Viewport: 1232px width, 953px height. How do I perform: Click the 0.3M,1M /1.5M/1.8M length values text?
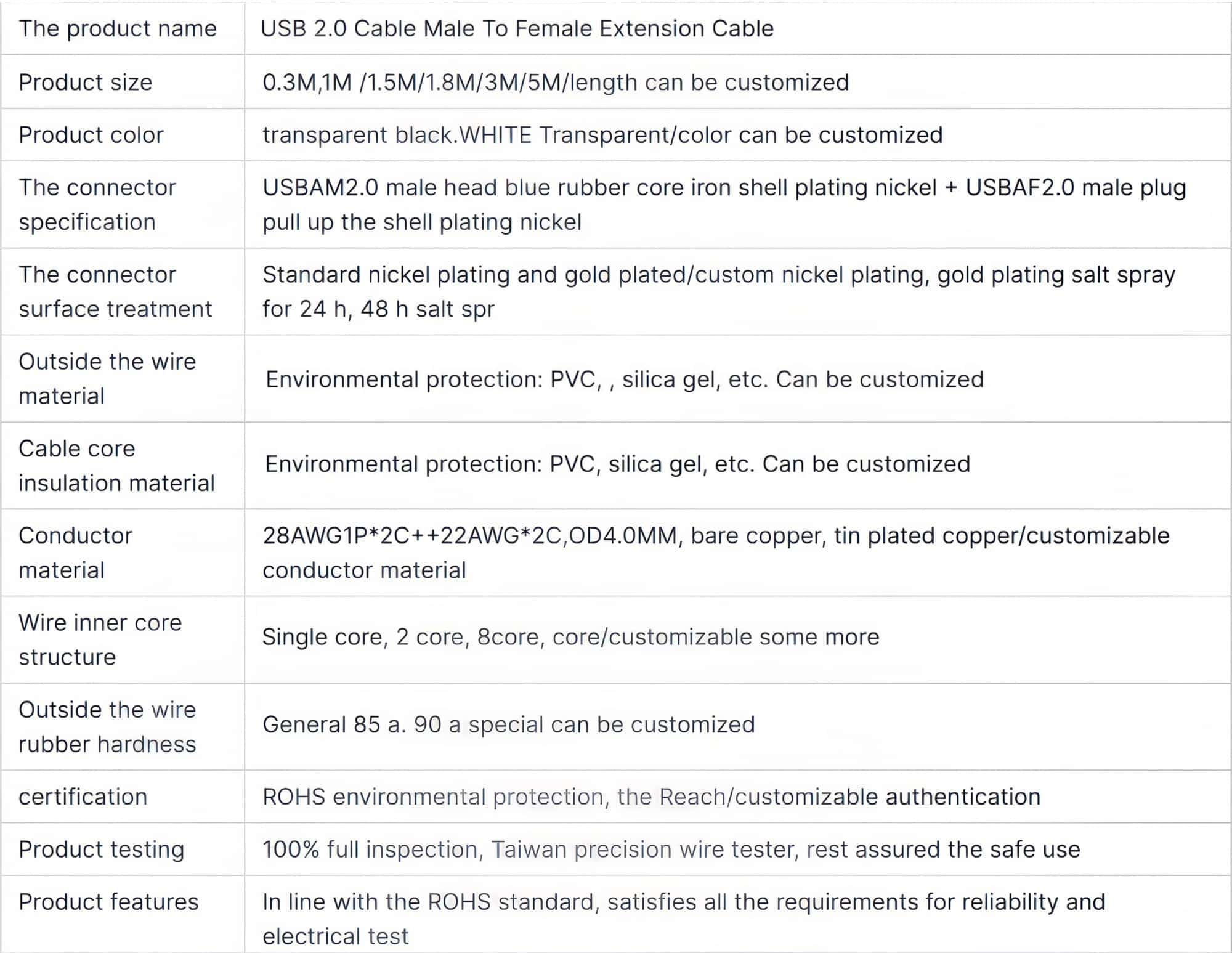pos(555,83)
